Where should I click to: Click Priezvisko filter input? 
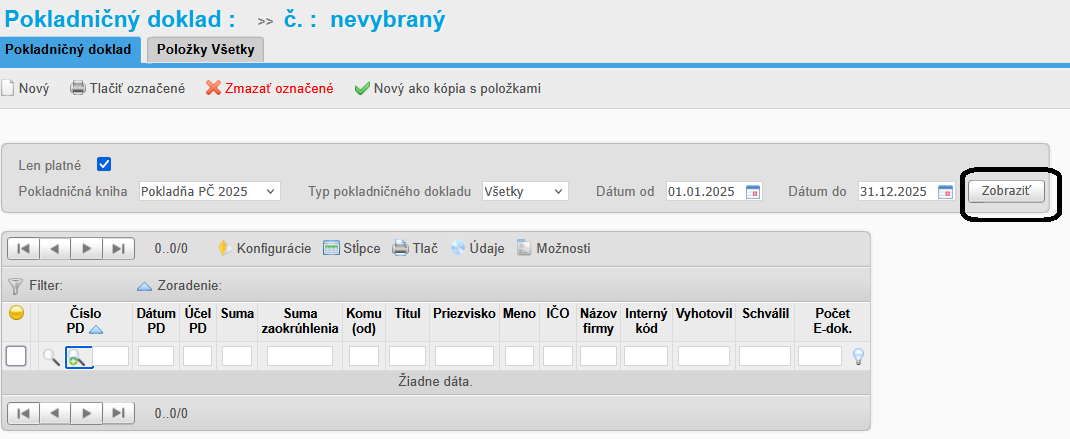click(465, 356)
